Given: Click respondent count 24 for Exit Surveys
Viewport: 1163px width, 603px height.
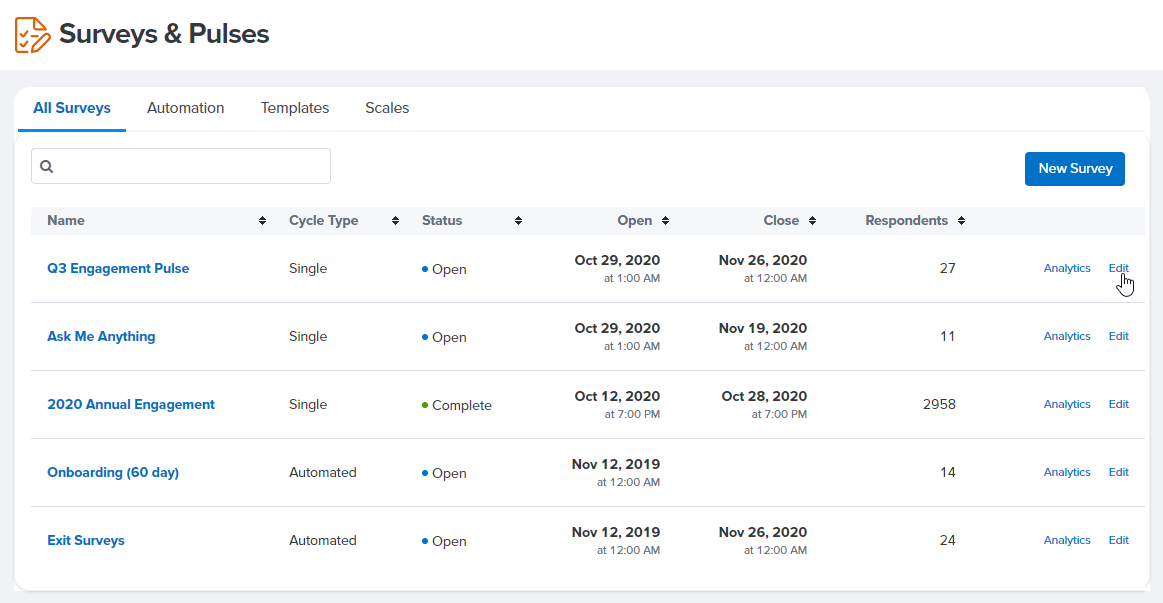Looking at the screenshot, I should pos(948,541).
